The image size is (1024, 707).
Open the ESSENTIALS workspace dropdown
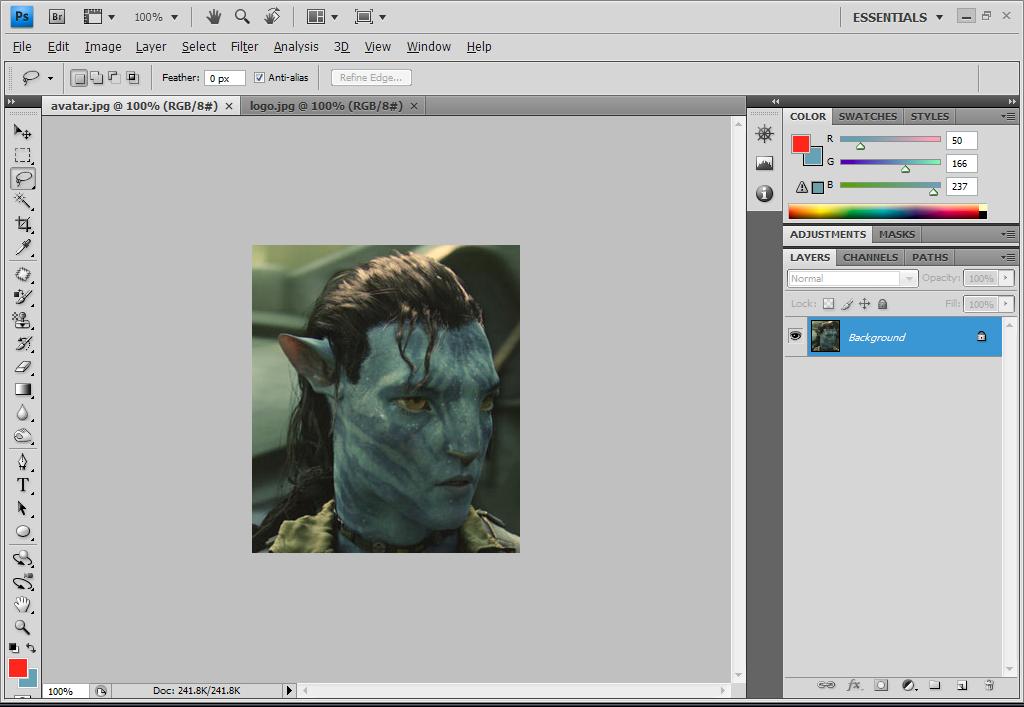click(x=898, y=18)
